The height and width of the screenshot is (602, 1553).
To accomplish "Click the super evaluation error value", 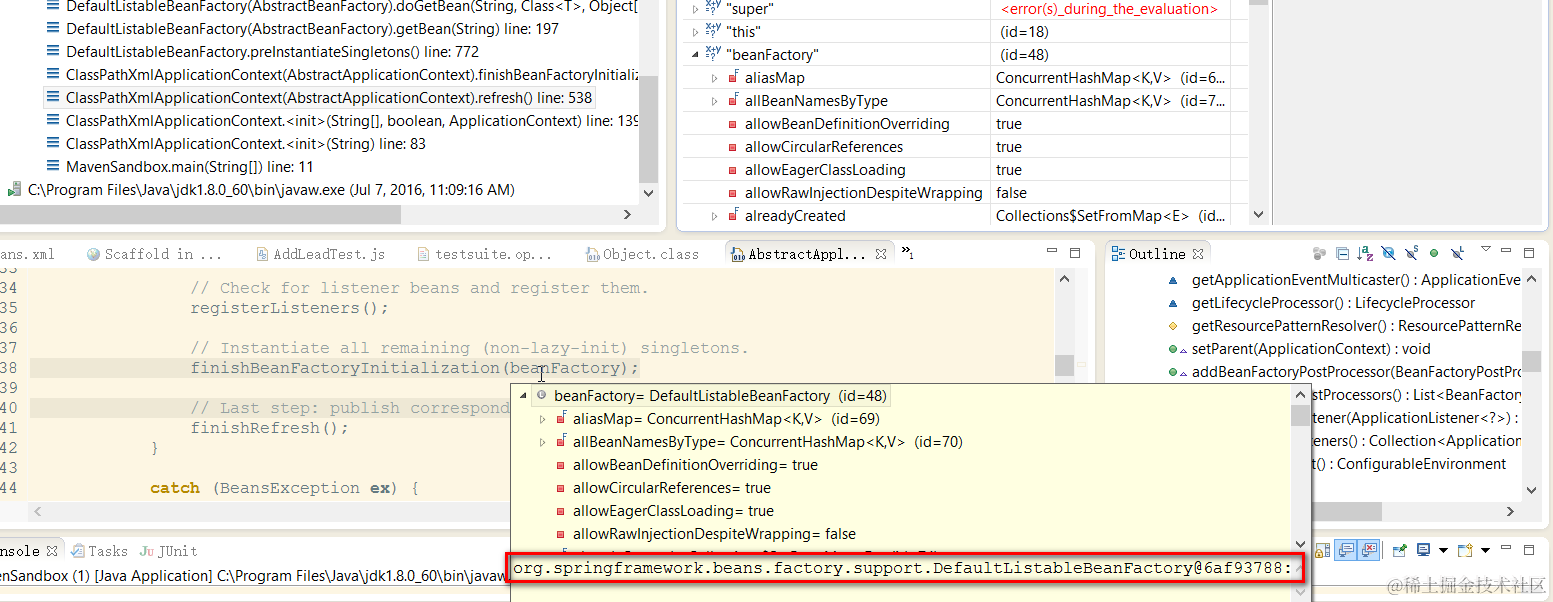I will 1109,9.
